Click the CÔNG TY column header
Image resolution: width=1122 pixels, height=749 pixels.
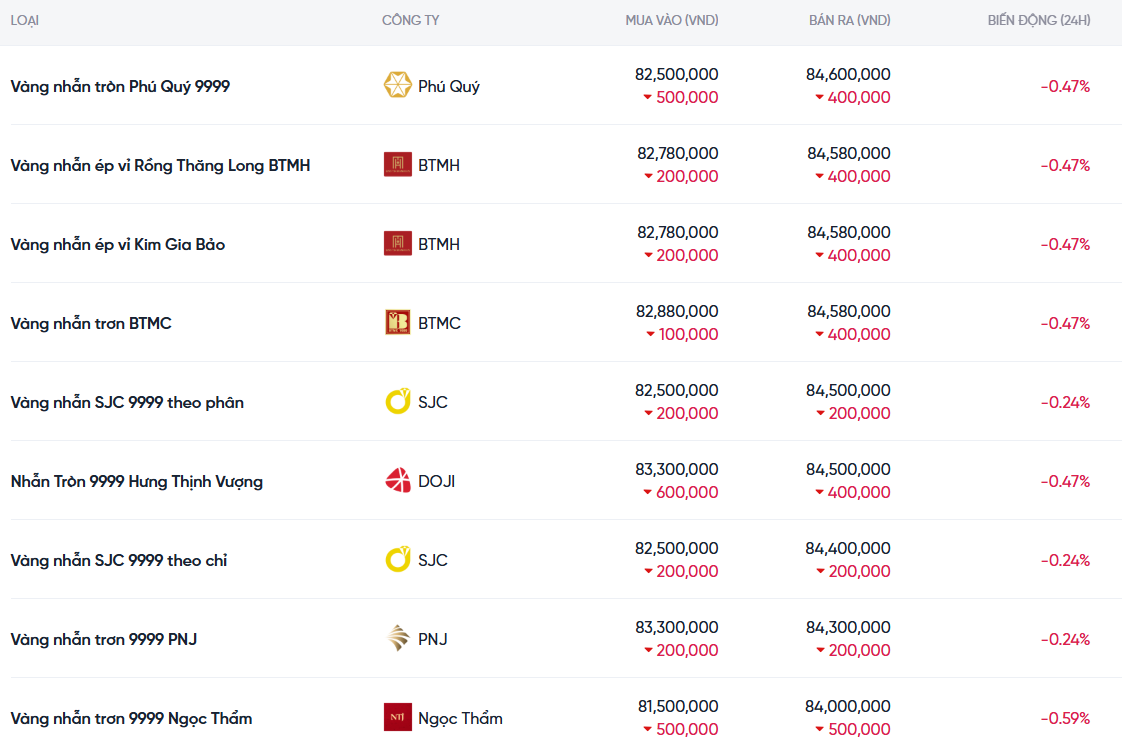(x=410, y=20)
